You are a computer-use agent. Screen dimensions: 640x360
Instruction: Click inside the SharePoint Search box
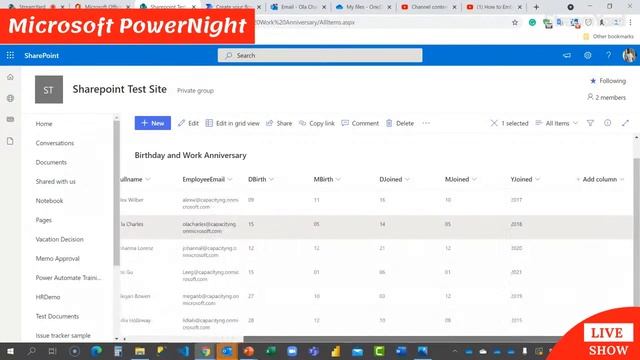[x=320, y=55]
